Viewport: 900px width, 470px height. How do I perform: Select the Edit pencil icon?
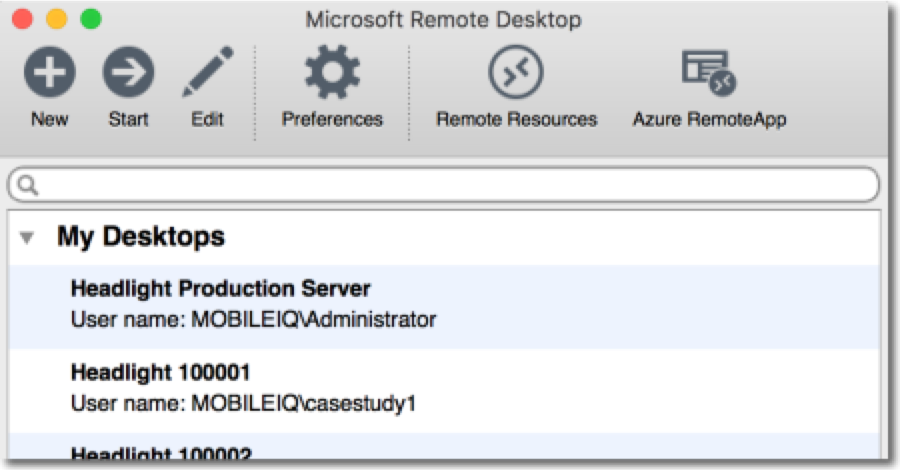click(x=207, y=73)
